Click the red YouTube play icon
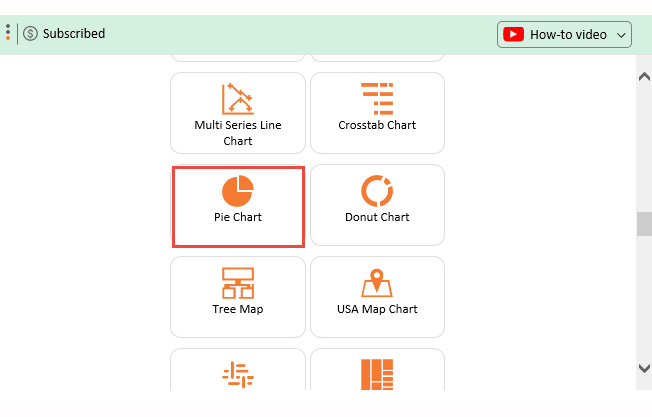Screen dimensions: 652x417 pos(514,34)
